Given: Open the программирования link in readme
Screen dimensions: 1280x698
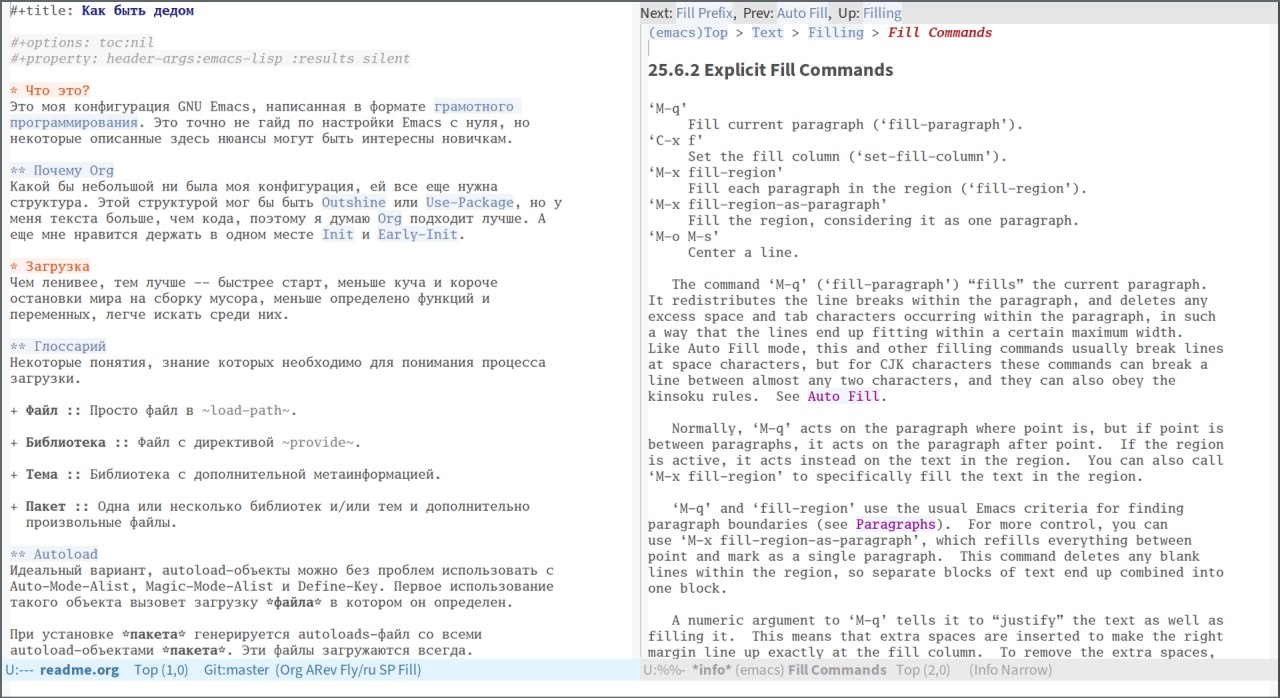Looking at the screenshot, I should [74, 123].
